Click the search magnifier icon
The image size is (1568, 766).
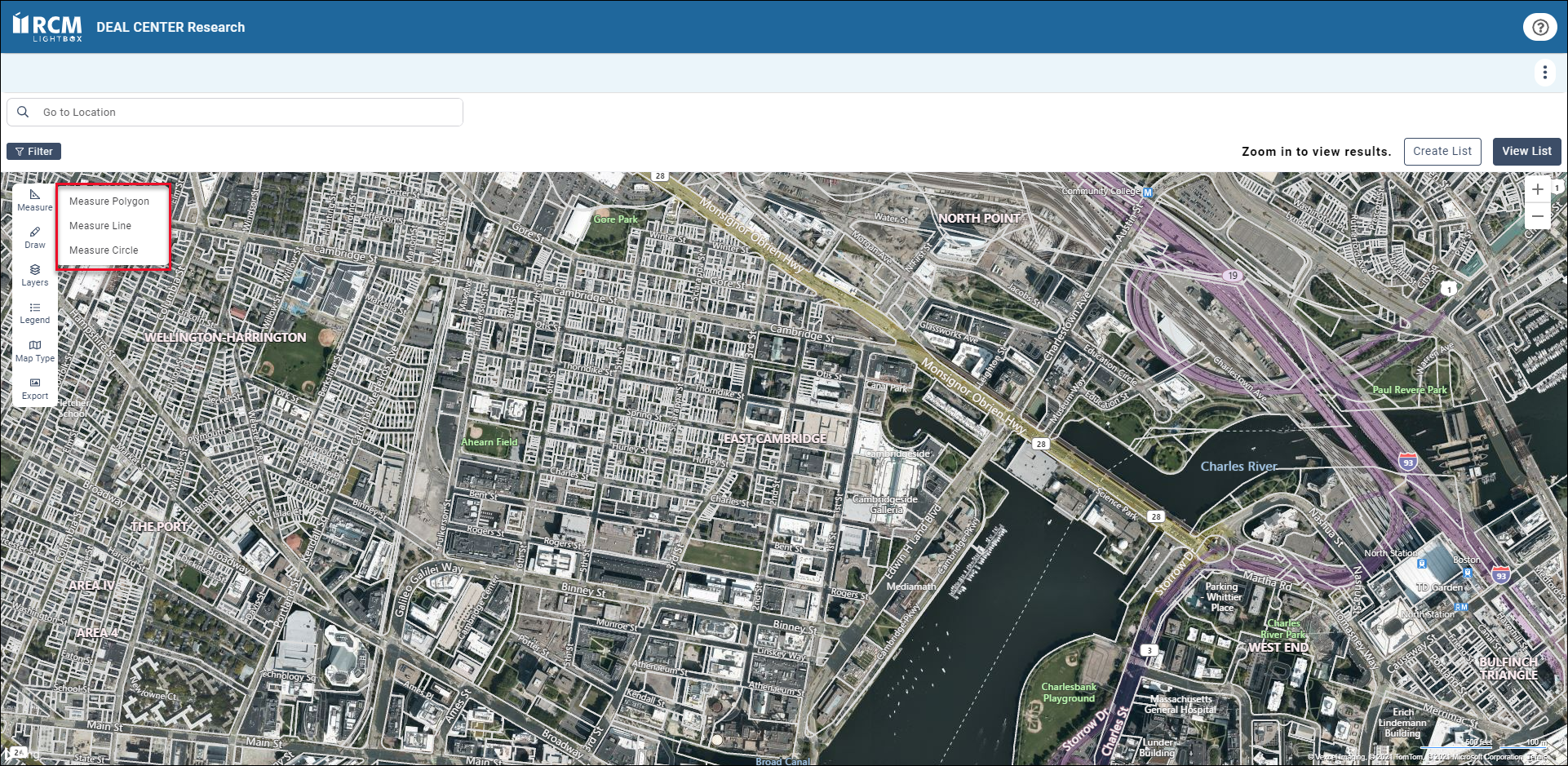(23, 113)
